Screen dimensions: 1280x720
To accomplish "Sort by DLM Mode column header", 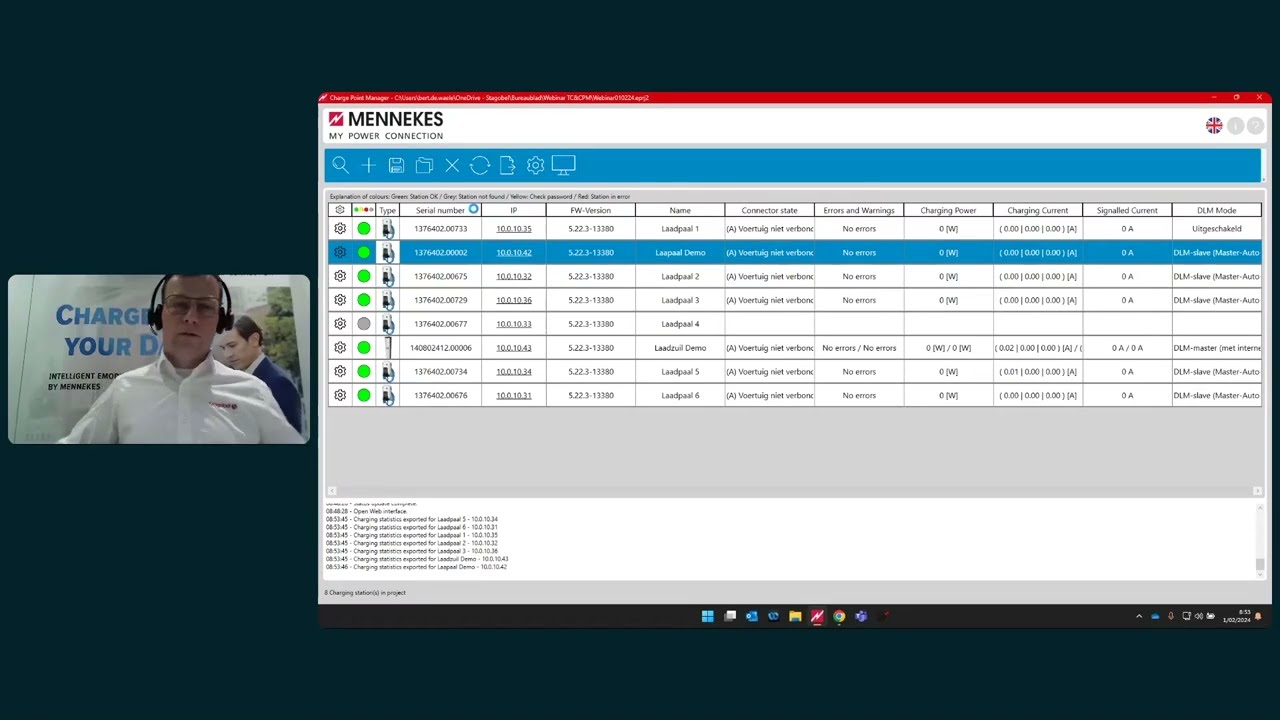I will click(x=1217, y=211).
